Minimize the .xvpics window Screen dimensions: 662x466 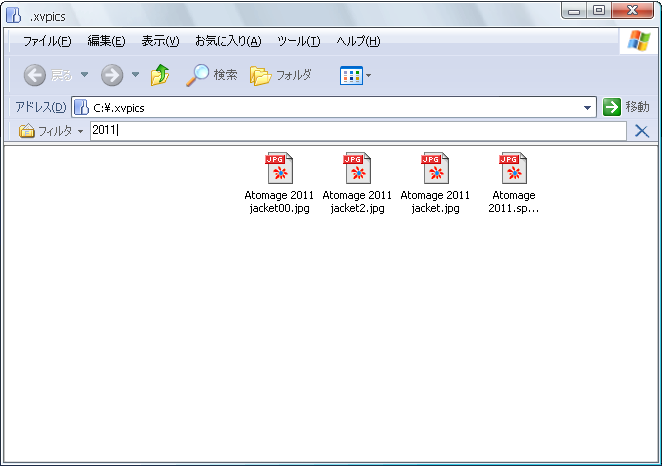pos(574,11)
